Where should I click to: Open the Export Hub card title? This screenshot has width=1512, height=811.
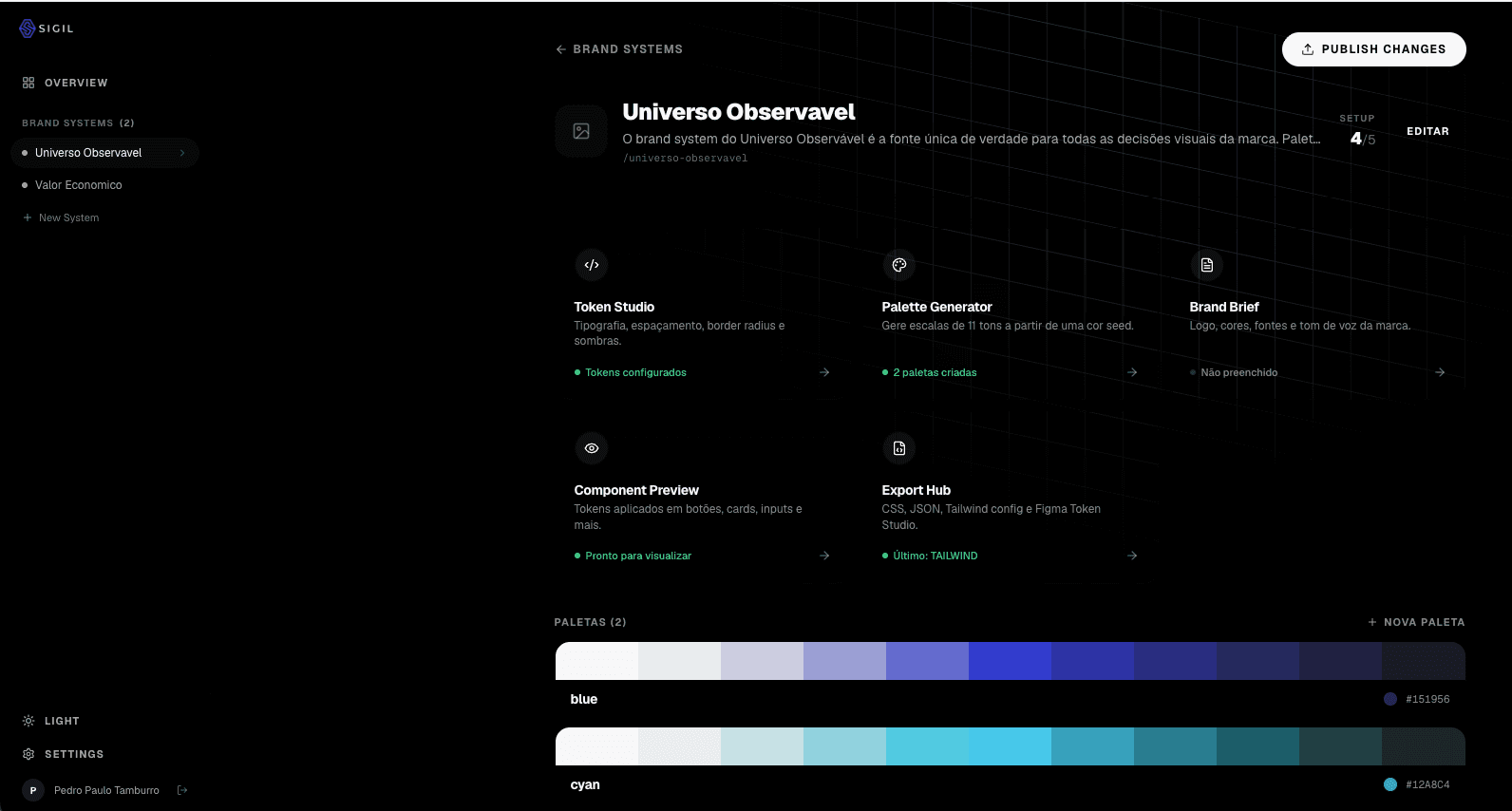click(x=916, y=490)
